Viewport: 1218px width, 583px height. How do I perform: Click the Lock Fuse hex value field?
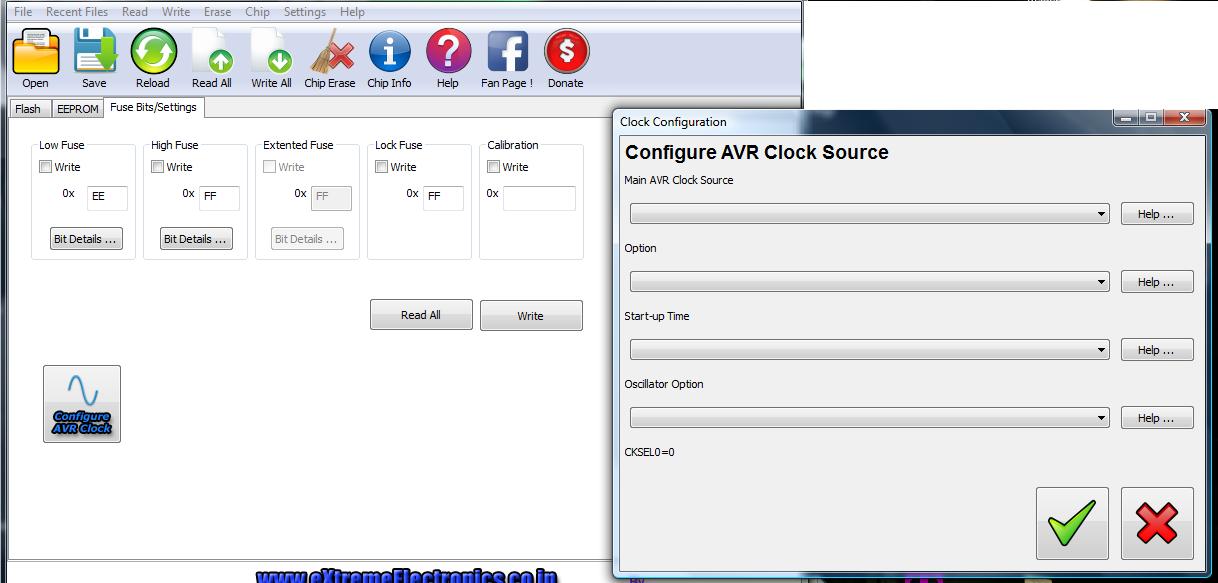point(444,198)
